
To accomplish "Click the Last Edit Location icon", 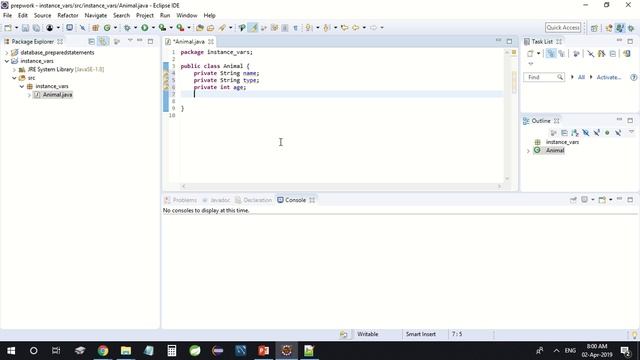I will click(344, 28).
